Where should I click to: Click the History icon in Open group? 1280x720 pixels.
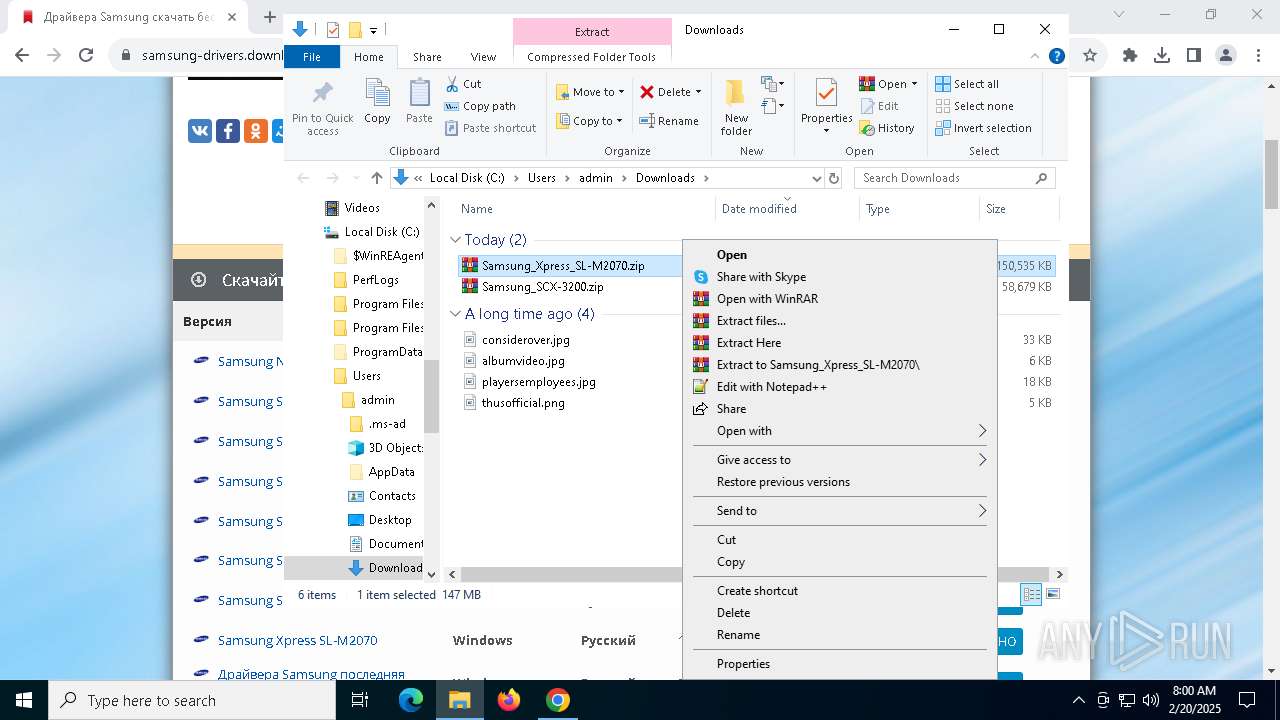[867, 128]
